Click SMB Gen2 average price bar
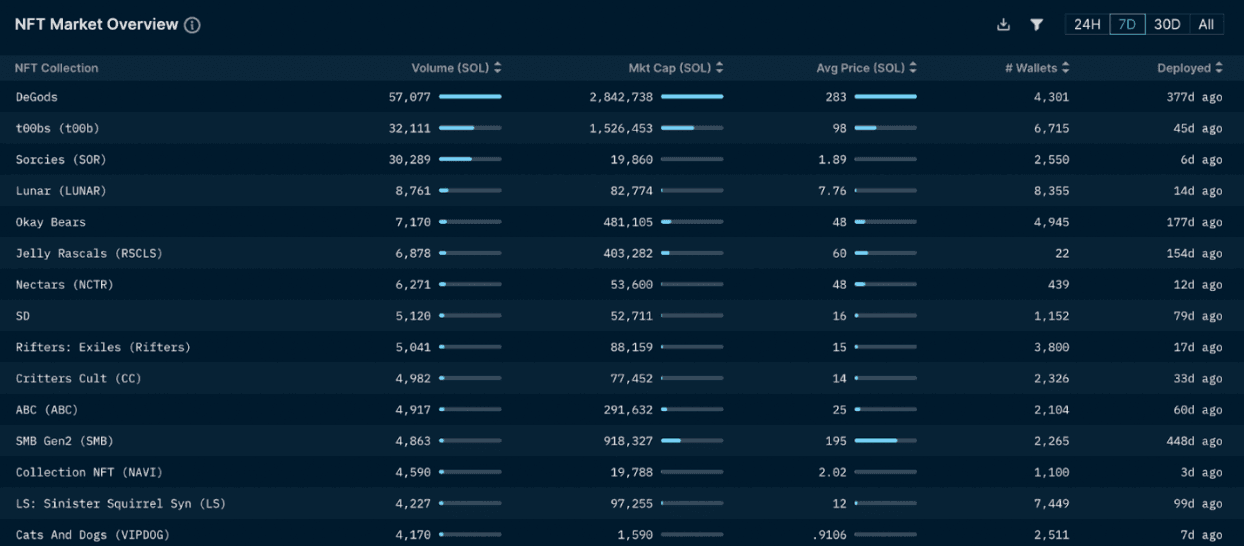The width and height of the screenshot is (1244, 546). pos(885,441)
